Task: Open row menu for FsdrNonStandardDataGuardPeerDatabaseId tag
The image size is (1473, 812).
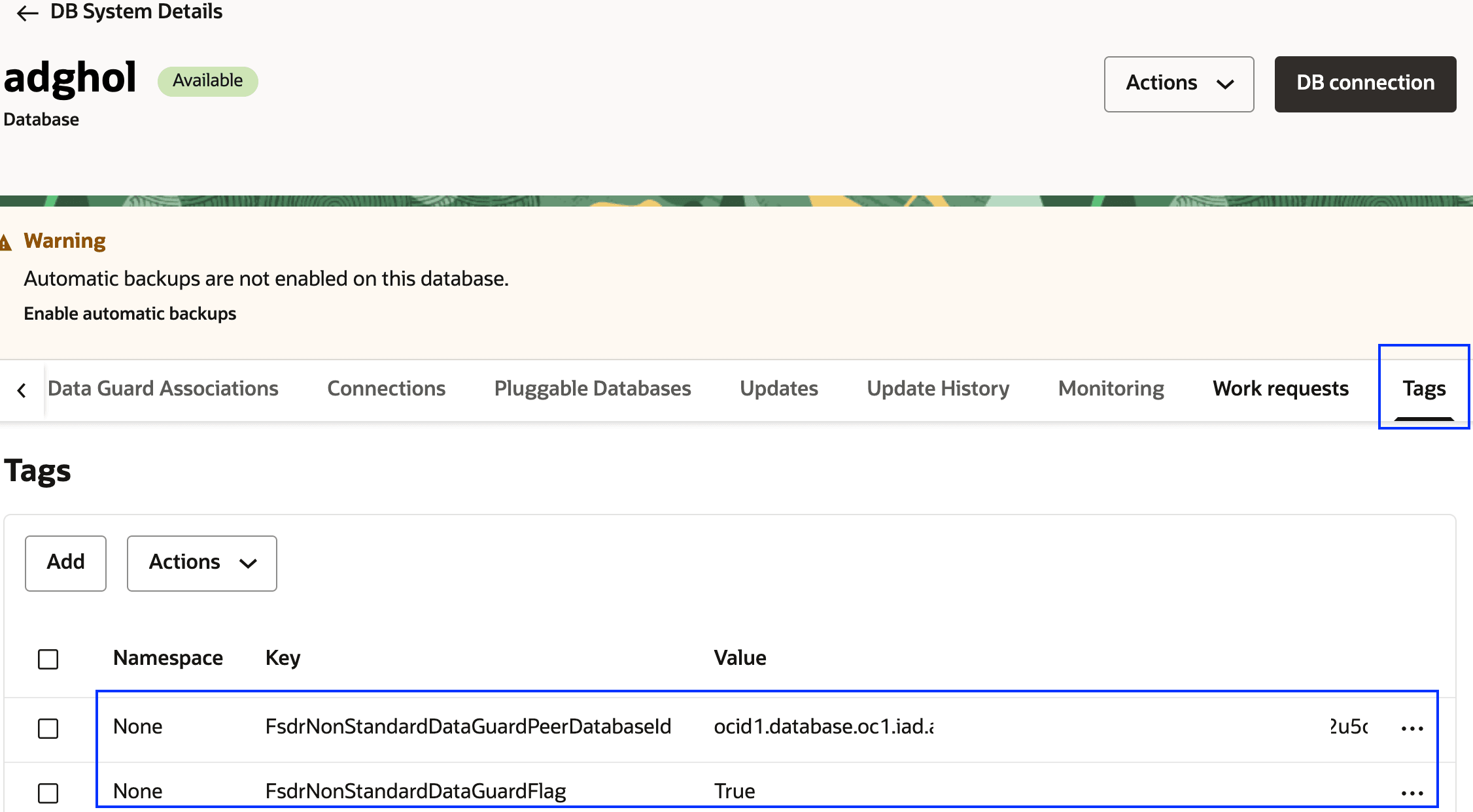Action: pos(1412,728)
